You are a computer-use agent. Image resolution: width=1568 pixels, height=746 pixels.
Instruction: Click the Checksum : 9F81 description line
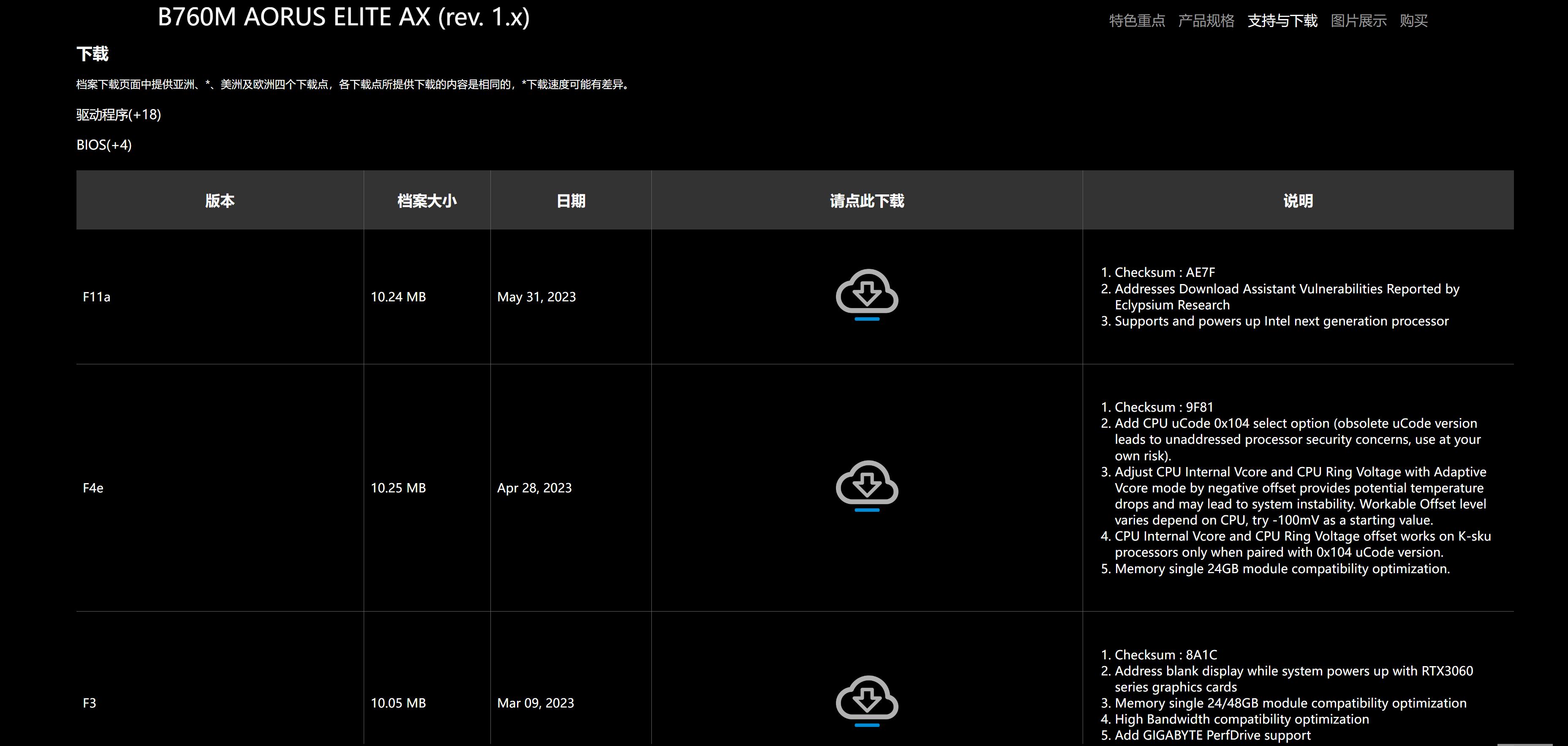pos(1163,407)
